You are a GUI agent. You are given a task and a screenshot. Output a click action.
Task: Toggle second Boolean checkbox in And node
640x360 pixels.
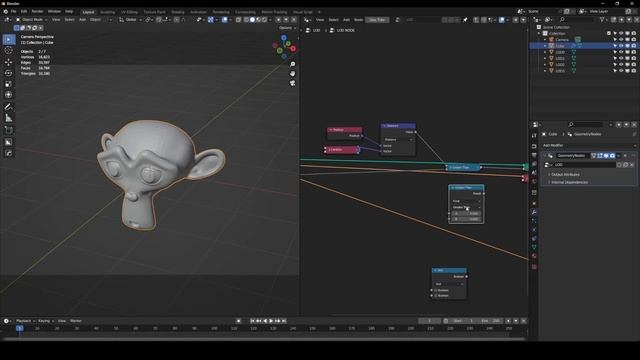click(436, 296)
